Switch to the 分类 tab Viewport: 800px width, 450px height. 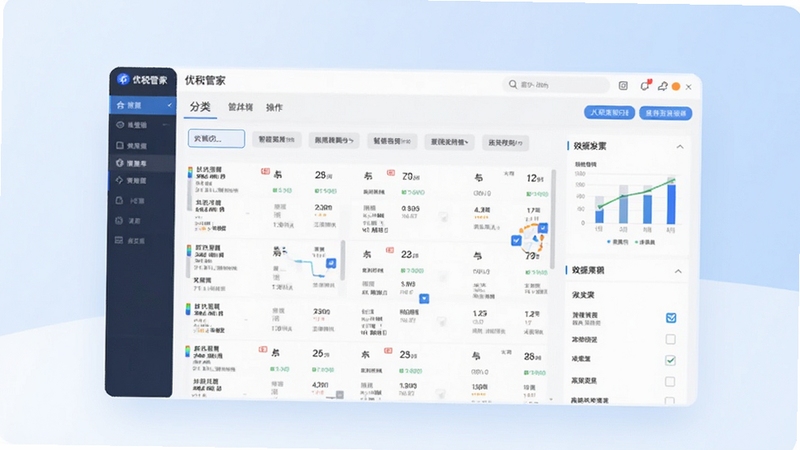tap(200, 107)
